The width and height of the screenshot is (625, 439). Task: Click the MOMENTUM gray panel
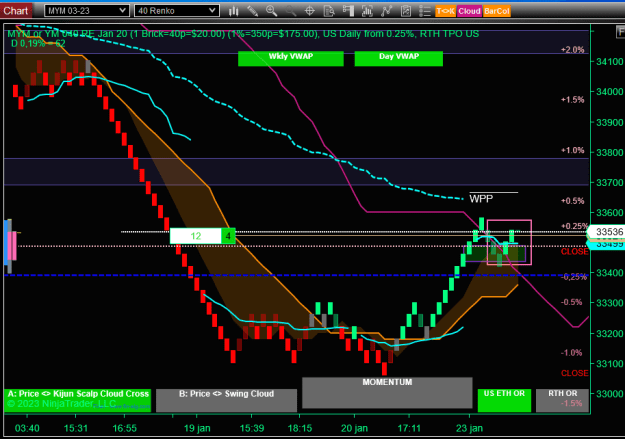tap(387, 393)
